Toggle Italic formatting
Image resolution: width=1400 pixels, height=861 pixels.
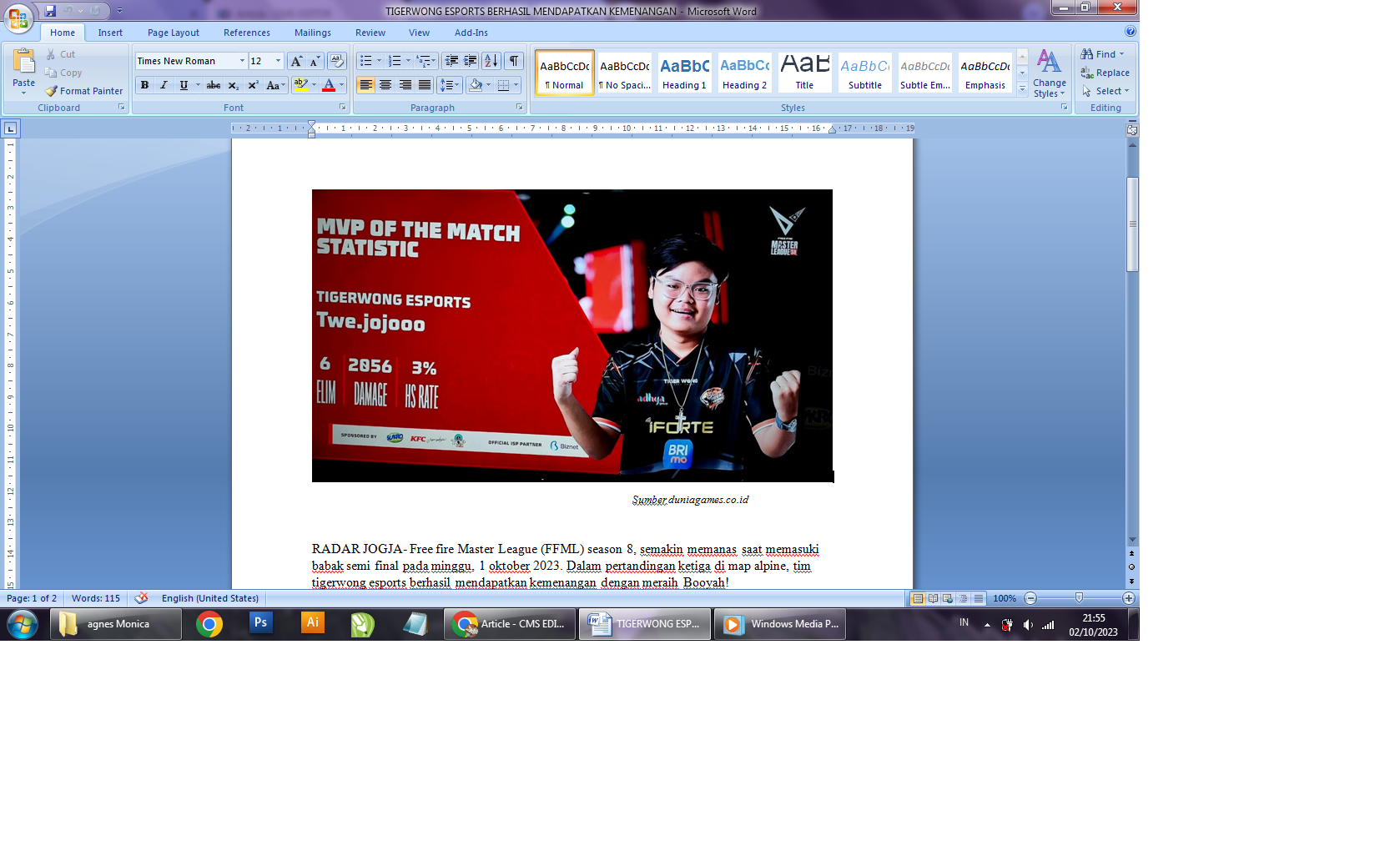click(164, 85)
